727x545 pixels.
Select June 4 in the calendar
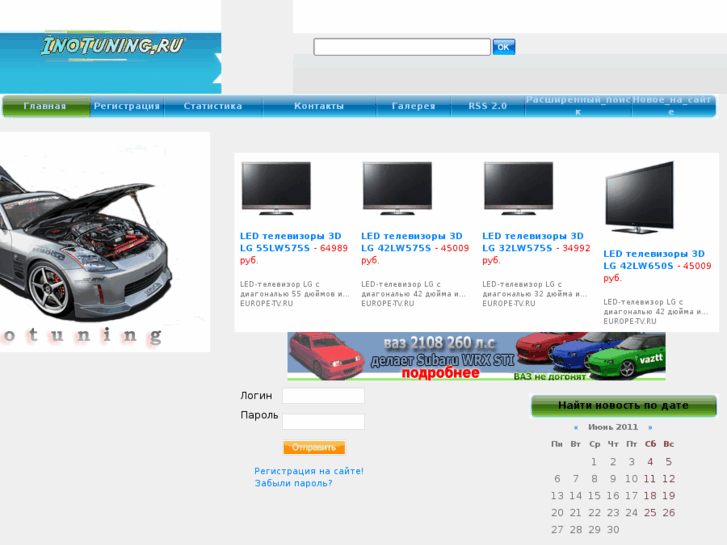[650, 462]
